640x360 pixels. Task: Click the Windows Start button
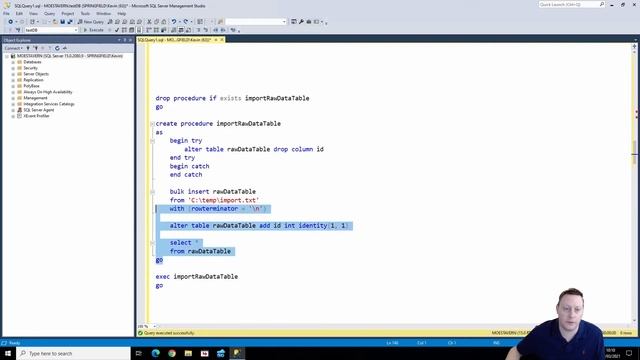8,353
